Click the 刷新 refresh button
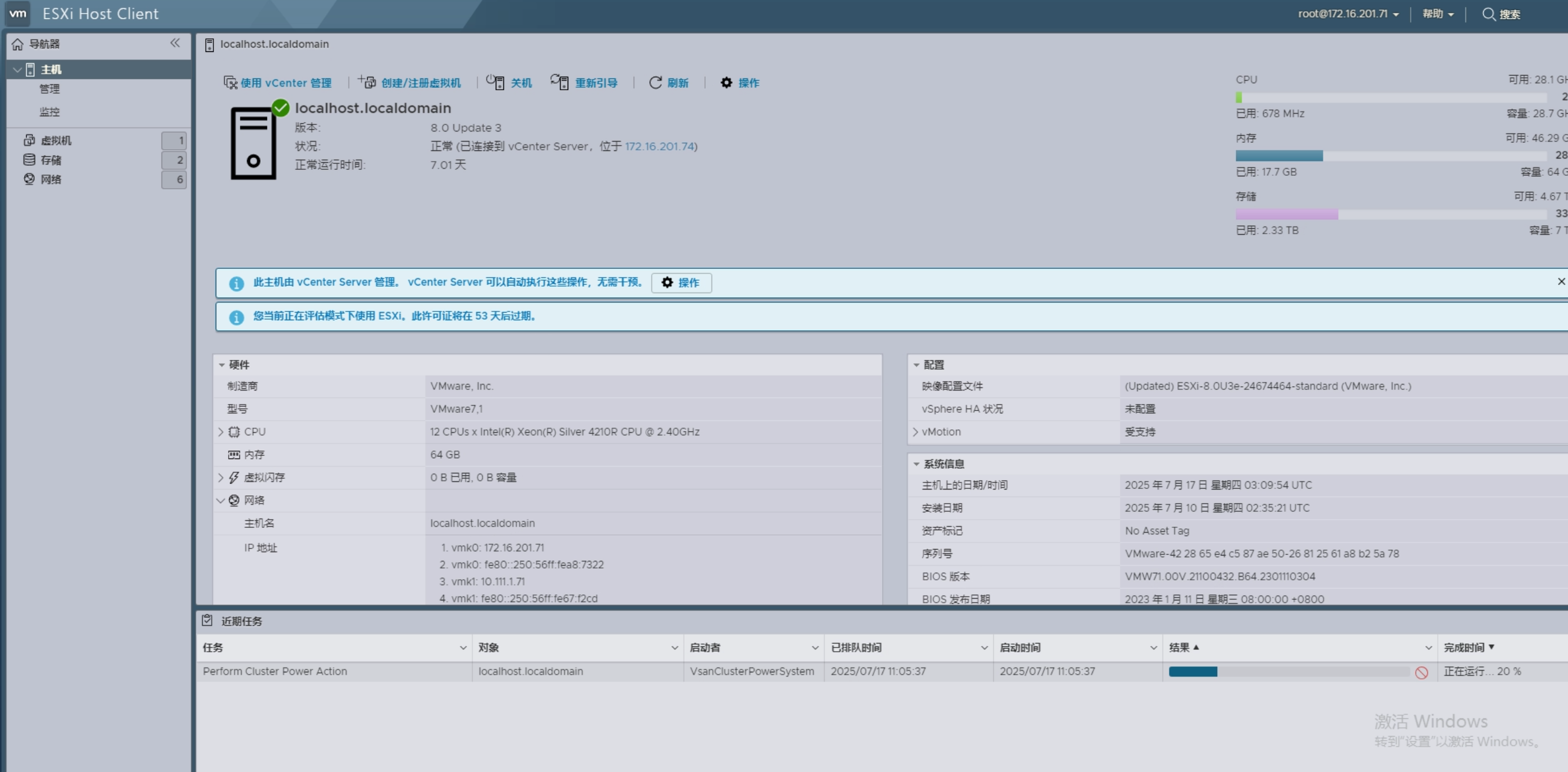 point(669,83)
